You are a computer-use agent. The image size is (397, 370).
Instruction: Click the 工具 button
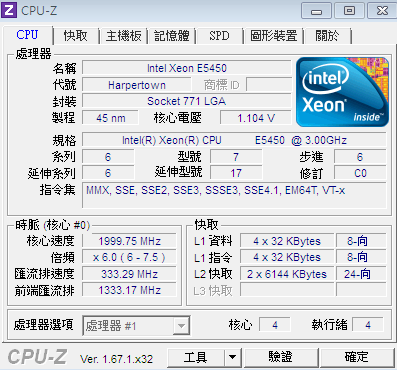click(196, 358)
